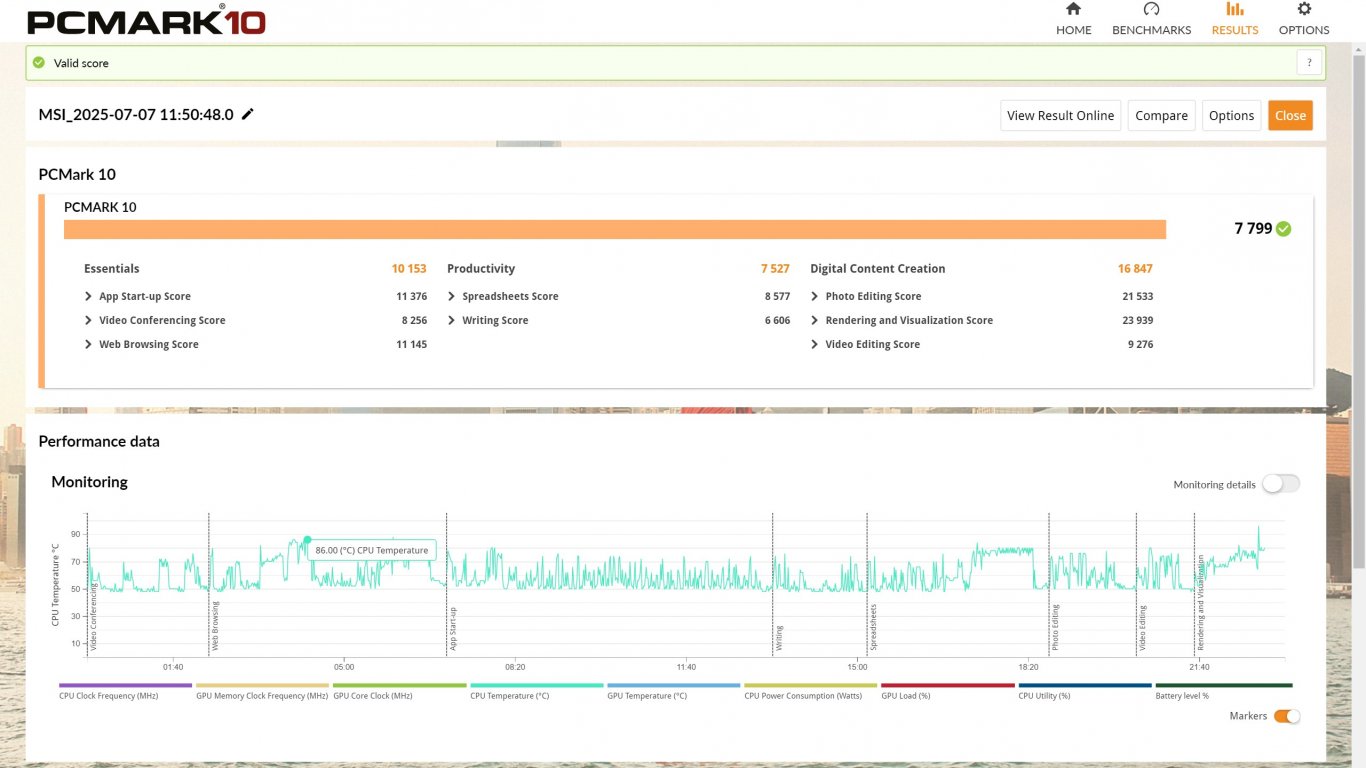The image size is (1366, 768).
Task: Click Rendering and Visualization chart marker
Action: click(x=1200, y=603)
